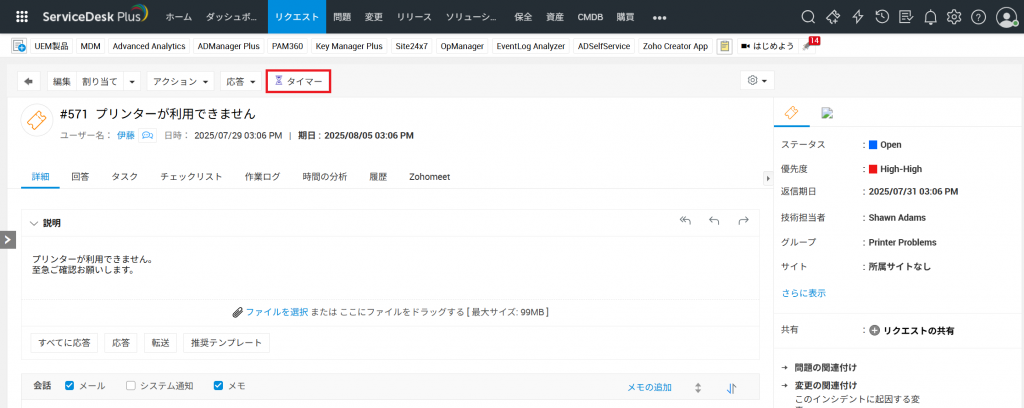Viewport: 1024px width, 408px height.
Task: Open the app grid launcher icon
Action: (x=22, y=17)
